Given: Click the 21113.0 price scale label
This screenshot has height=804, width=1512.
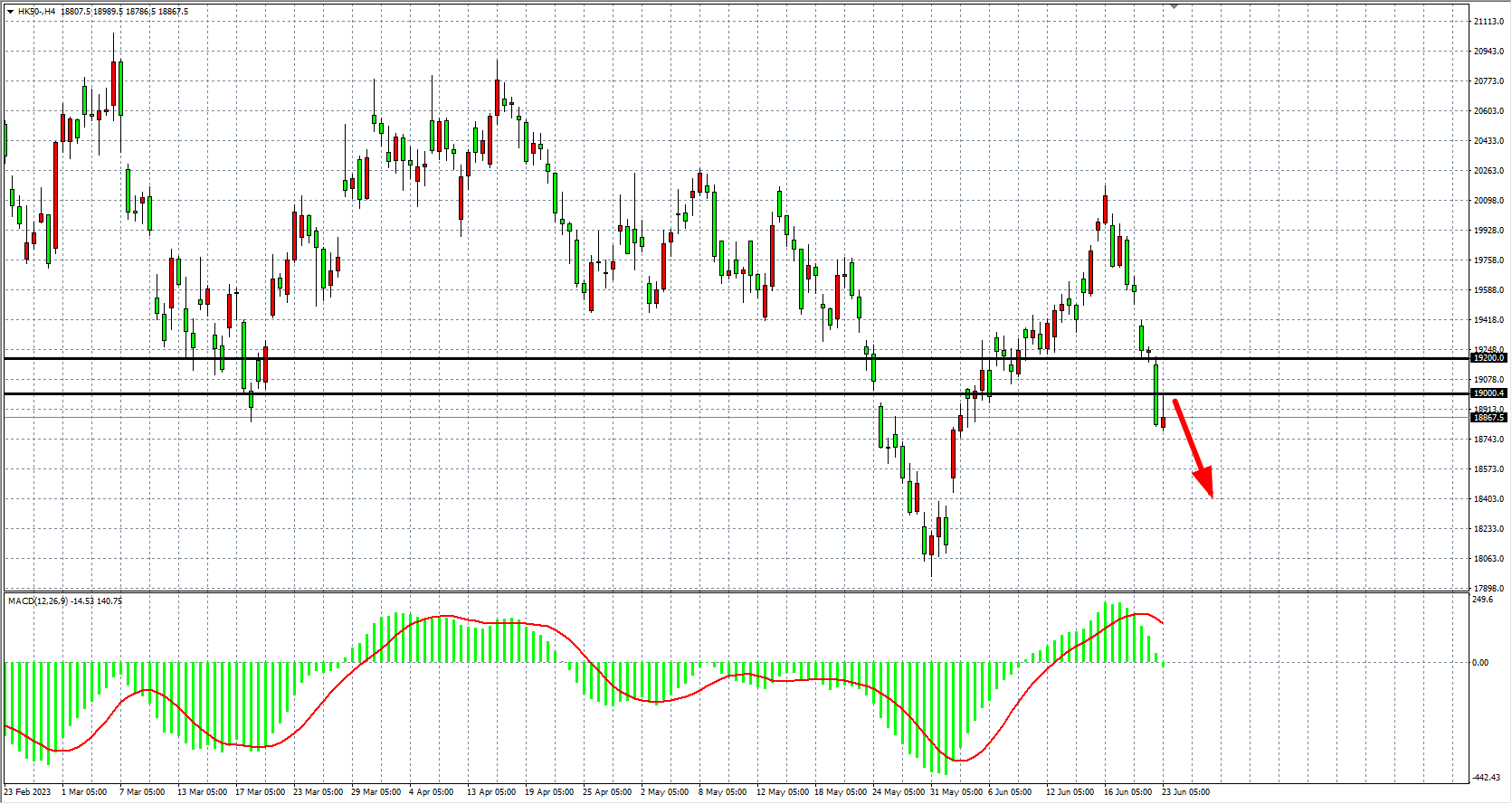Looking at the screenshot, I should coord(1488,21).
